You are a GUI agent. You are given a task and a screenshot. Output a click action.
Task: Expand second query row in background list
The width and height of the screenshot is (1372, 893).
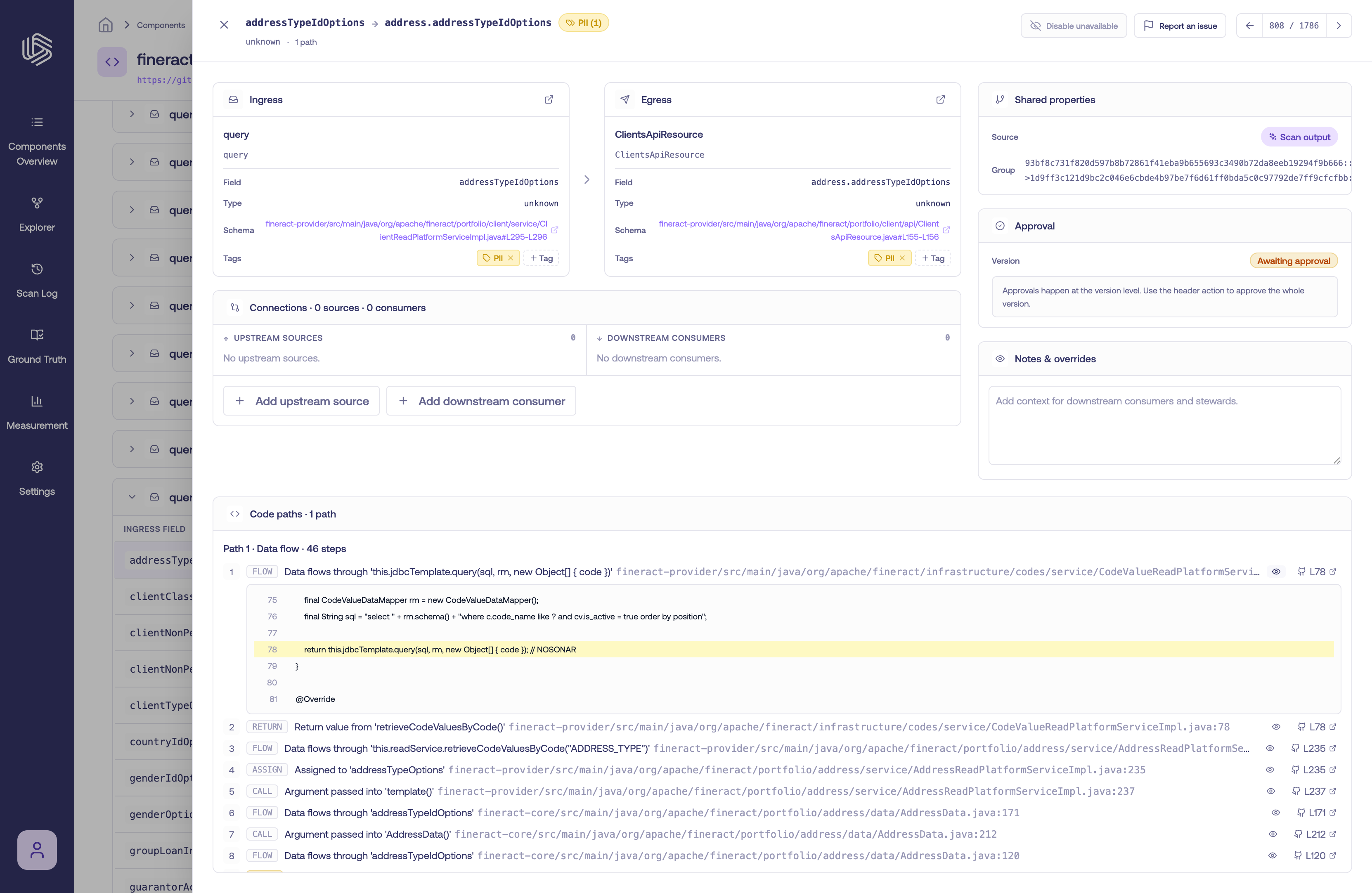[132, 162]
